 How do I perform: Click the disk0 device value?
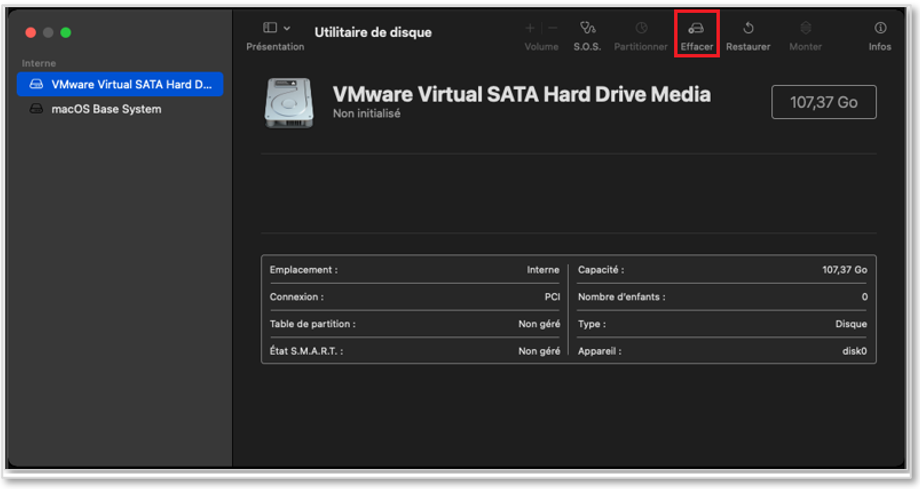tap(854, 351)
